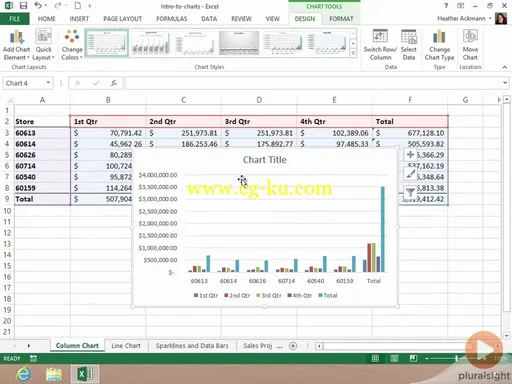The width and height of the screenshot is (512, 384).
Task: Click the Select All corner triangle
Action: coord(9,100)
